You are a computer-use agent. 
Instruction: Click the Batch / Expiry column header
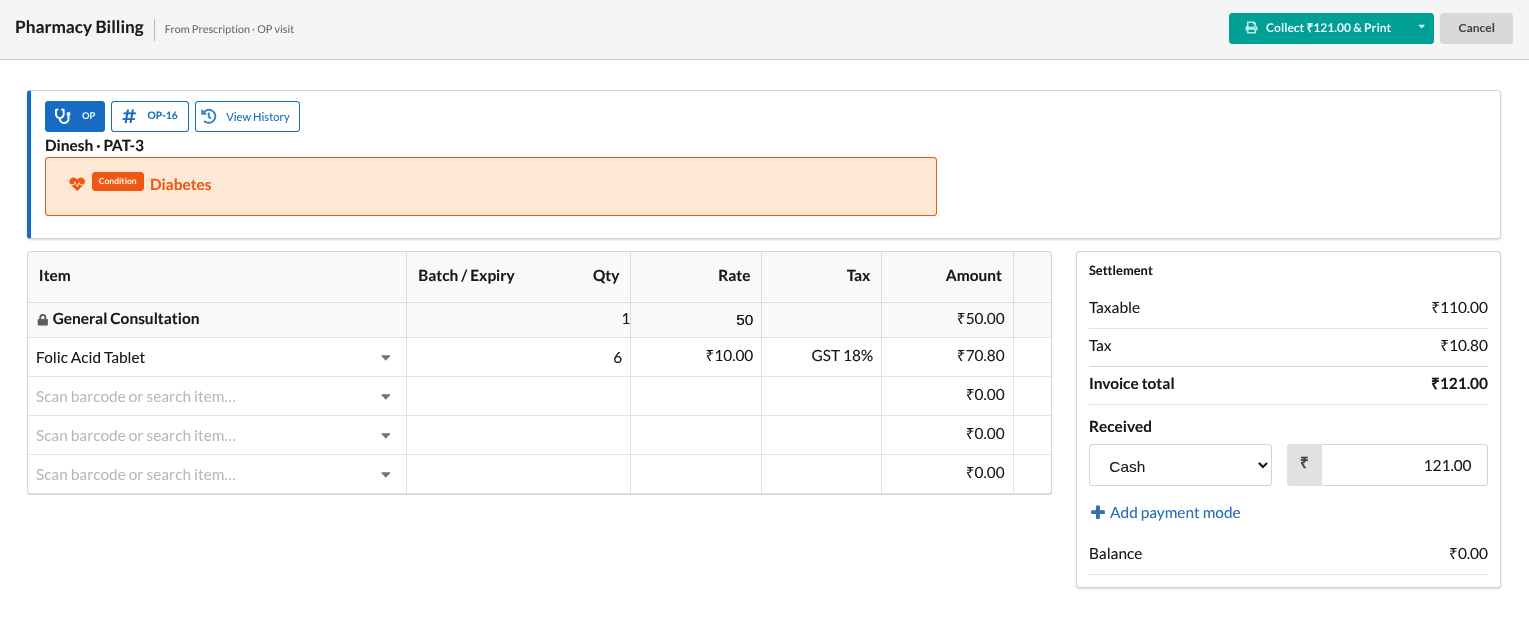coord(466,276)
